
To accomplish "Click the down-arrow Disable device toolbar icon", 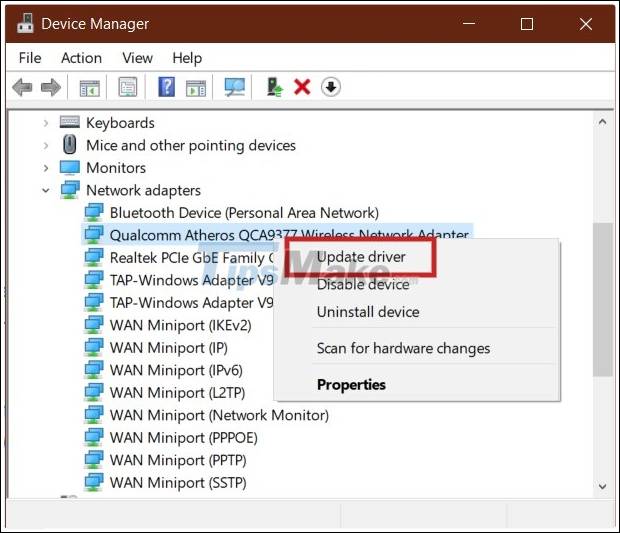I will pyautogui.click(x=331, y=87).
